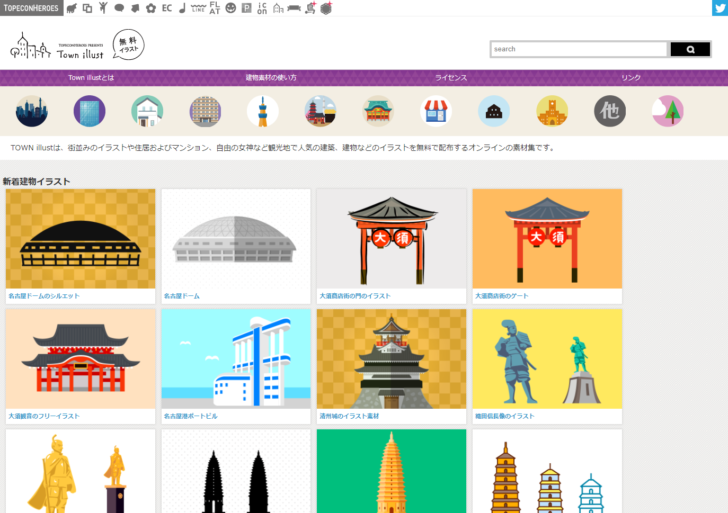Select the apartment building category

click(x=205, y=111)
